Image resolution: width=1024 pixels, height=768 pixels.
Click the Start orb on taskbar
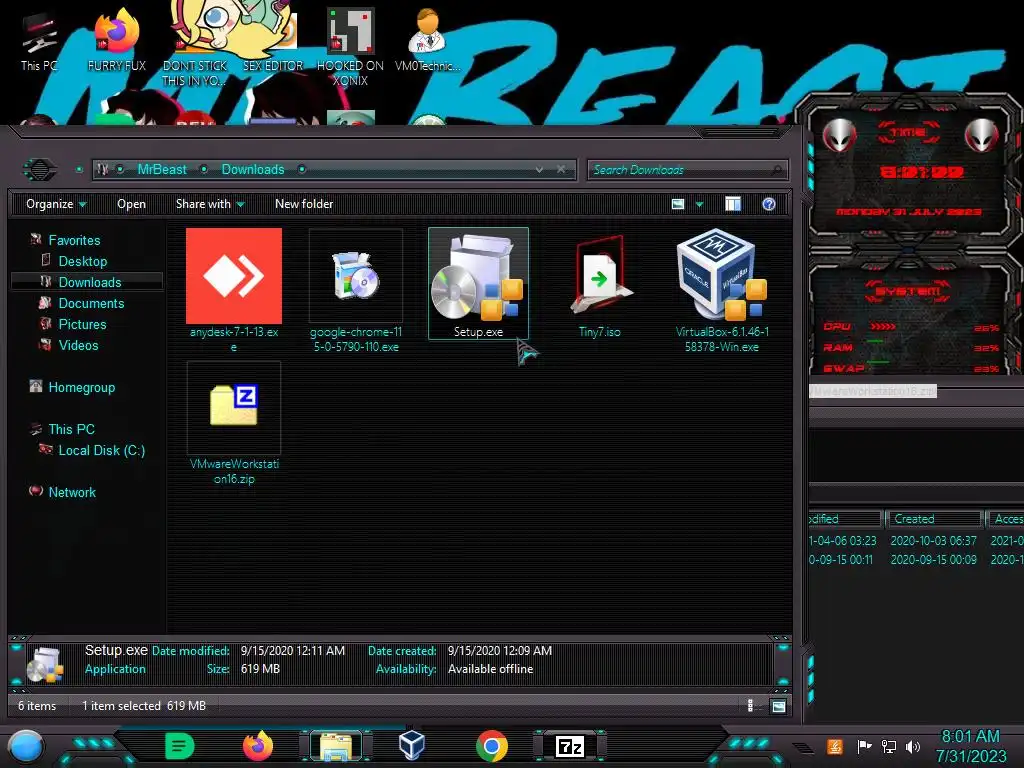coord(25,746)
